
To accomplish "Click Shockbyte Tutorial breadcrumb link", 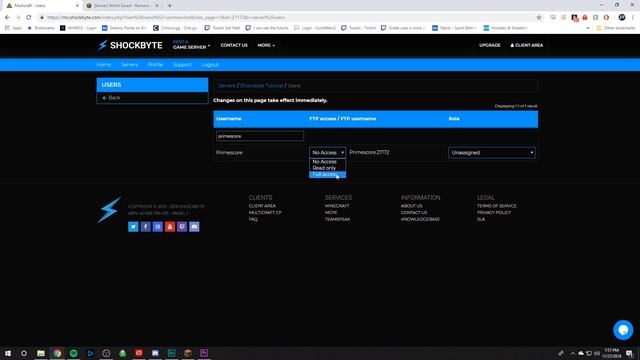I will [261, 86].
